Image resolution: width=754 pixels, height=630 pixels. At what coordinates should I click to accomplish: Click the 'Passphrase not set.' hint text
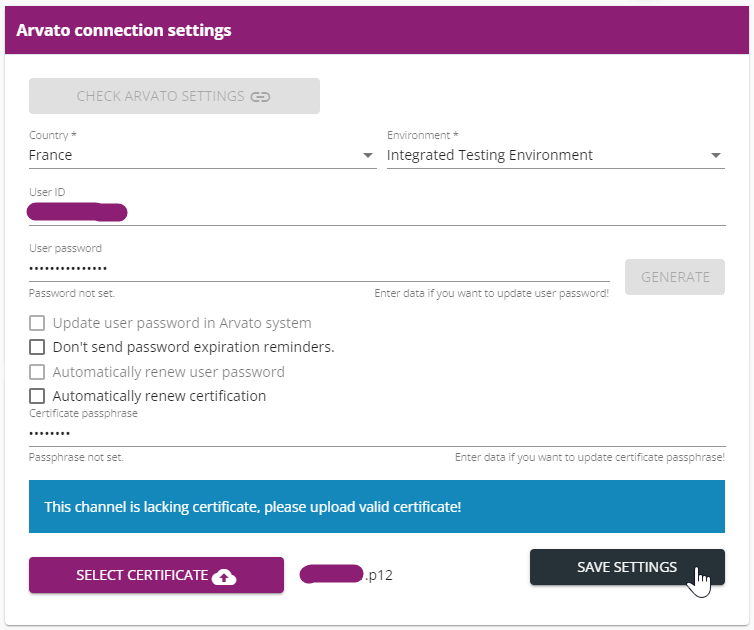click(x=76, y=457)
